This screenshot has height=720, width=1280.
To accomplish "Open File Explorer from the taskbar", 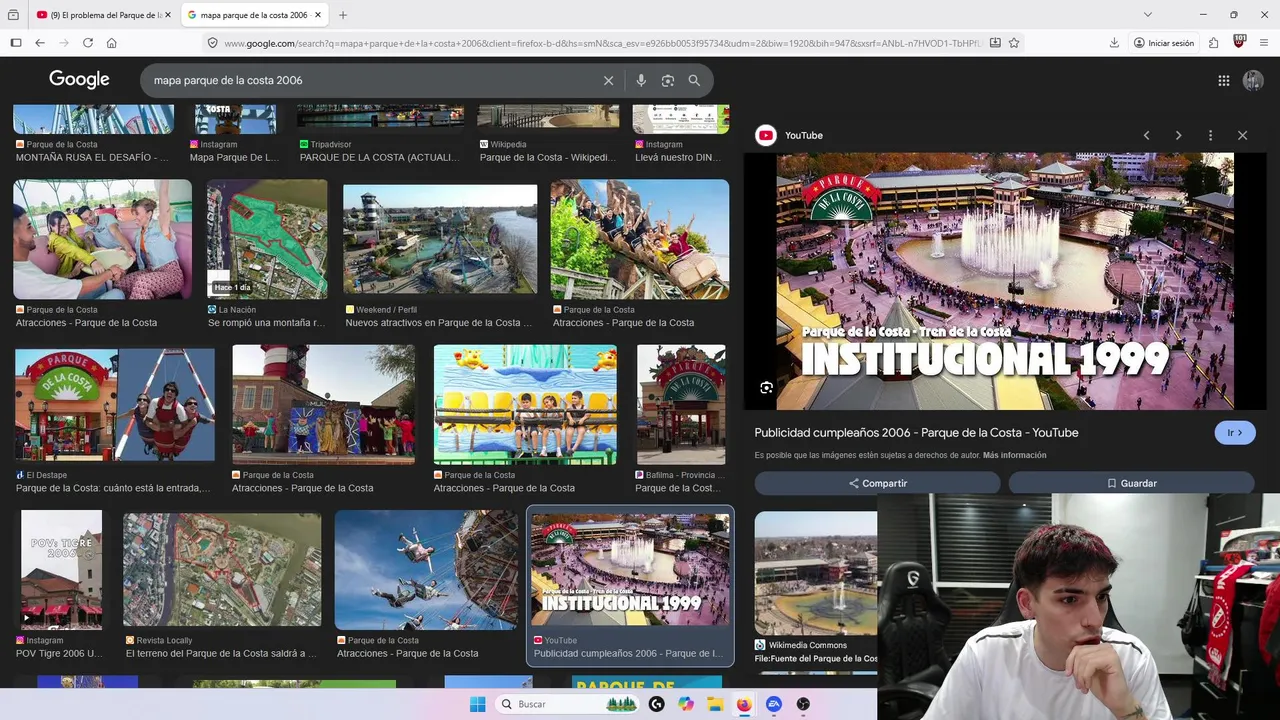I will 715,704.
